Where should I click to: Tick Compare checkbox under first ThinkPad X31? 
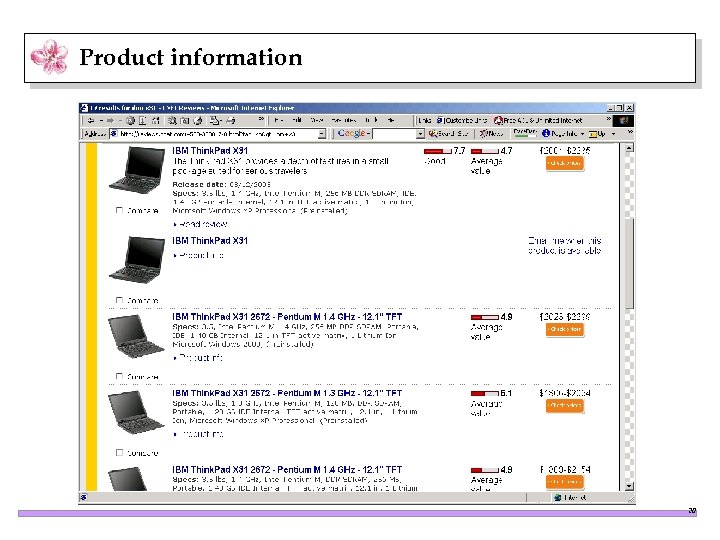point(119,210)
